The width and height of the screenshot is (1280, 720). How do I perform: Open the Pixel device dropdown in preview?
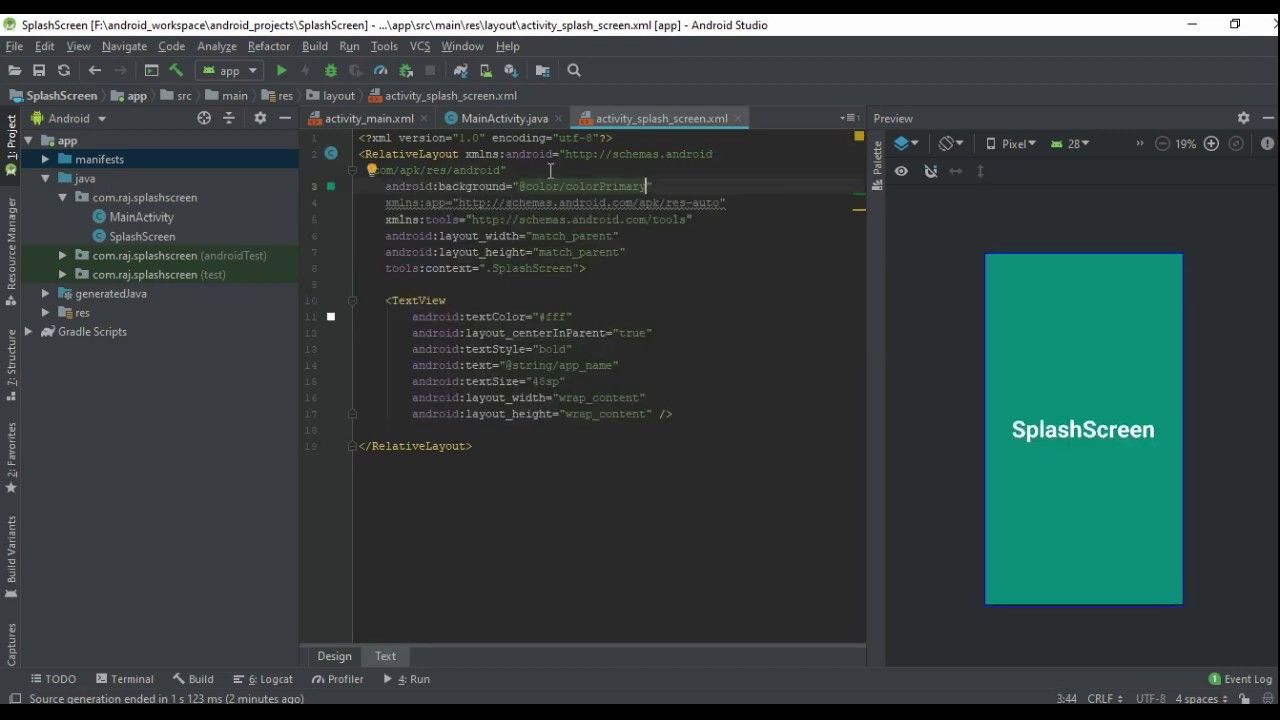pyautogui.click(x=1011, y=144)
